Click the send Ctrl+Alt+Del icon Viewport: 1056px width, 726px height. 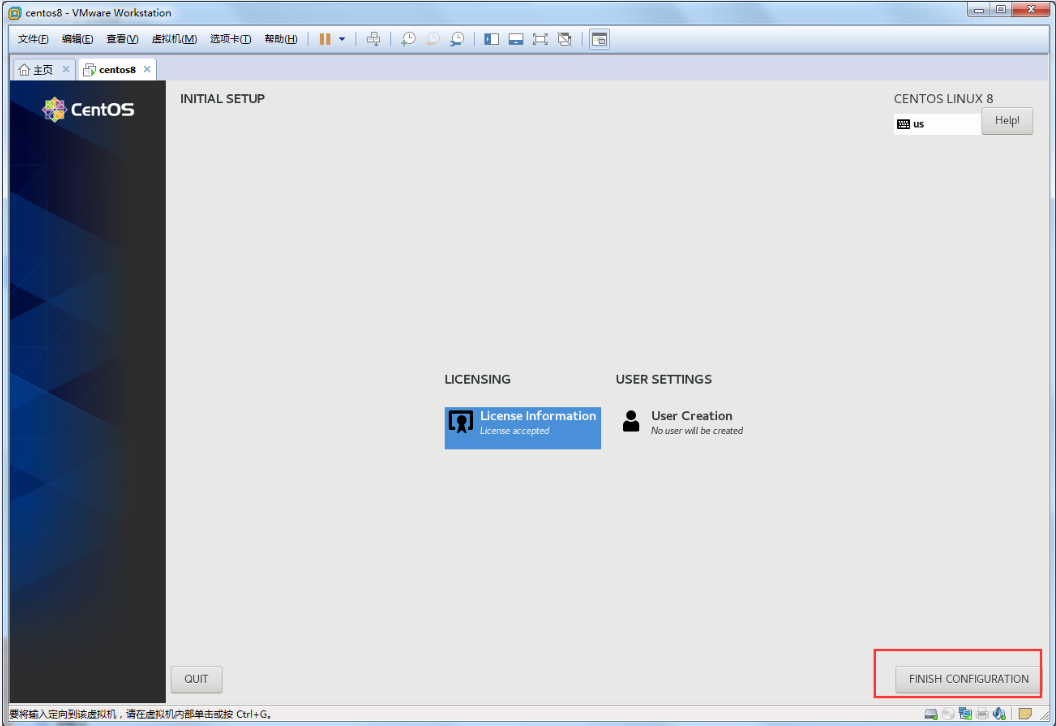click(x=374, y=39)
